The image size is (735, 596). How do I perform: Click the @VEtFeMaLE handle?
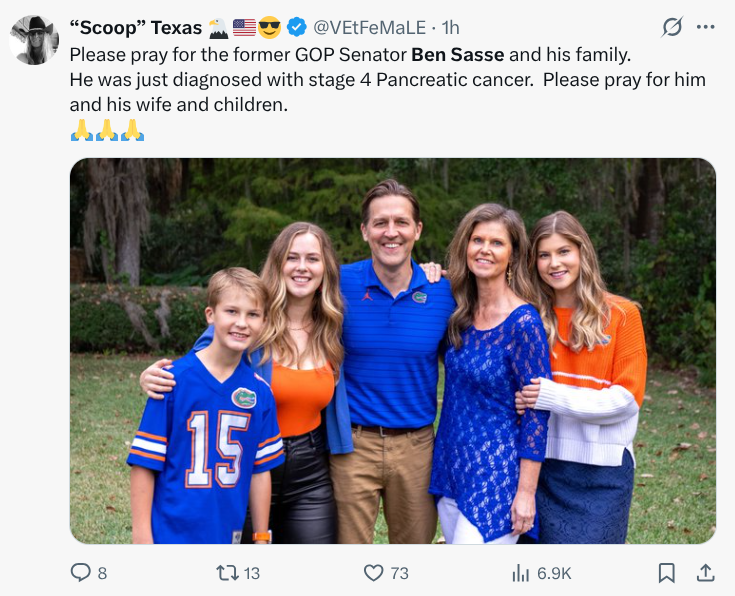369,28
